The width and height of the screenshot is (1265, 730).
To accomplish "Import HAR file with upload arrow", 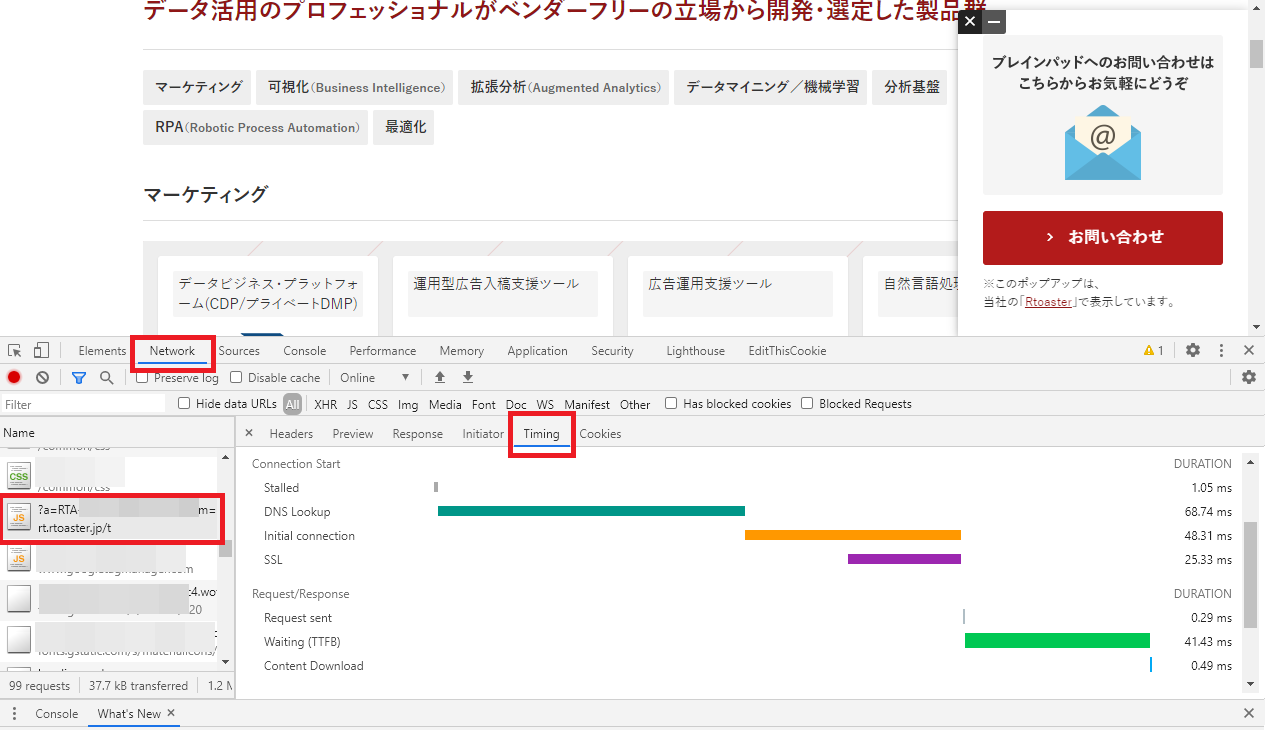I will 439,378.
